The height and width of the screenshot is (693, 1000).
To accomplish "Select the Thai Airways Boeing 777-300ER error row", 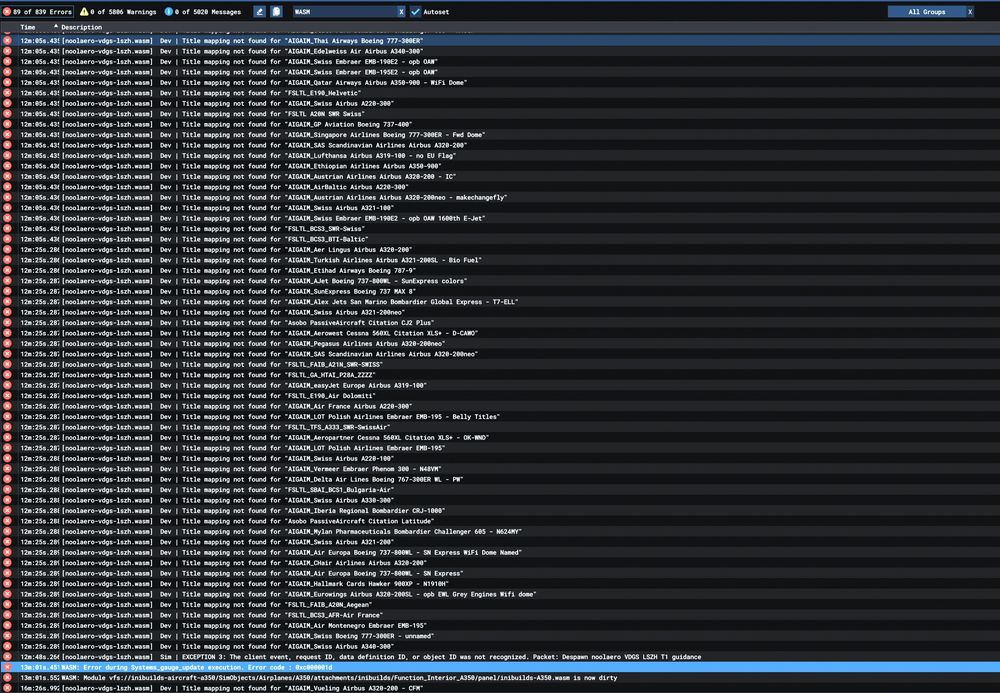I will tap(400, 40).
